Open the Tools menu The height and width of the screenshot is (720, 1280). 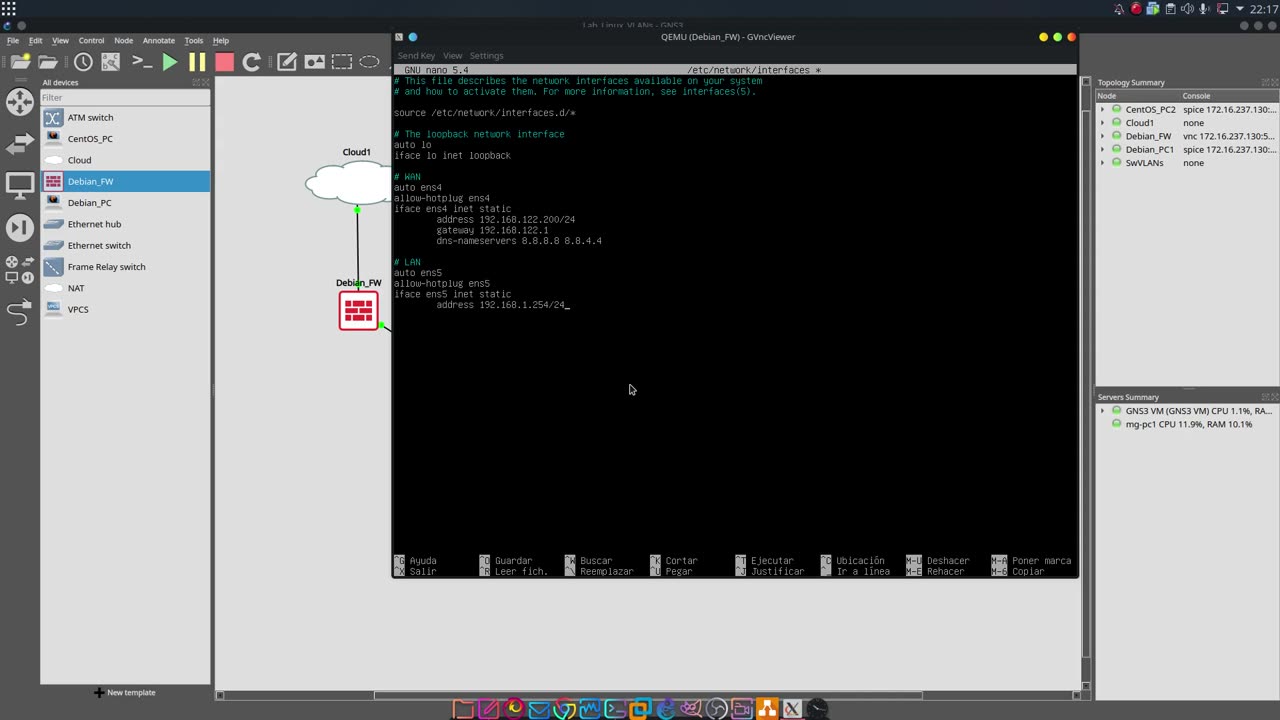[x=193, y=41]
